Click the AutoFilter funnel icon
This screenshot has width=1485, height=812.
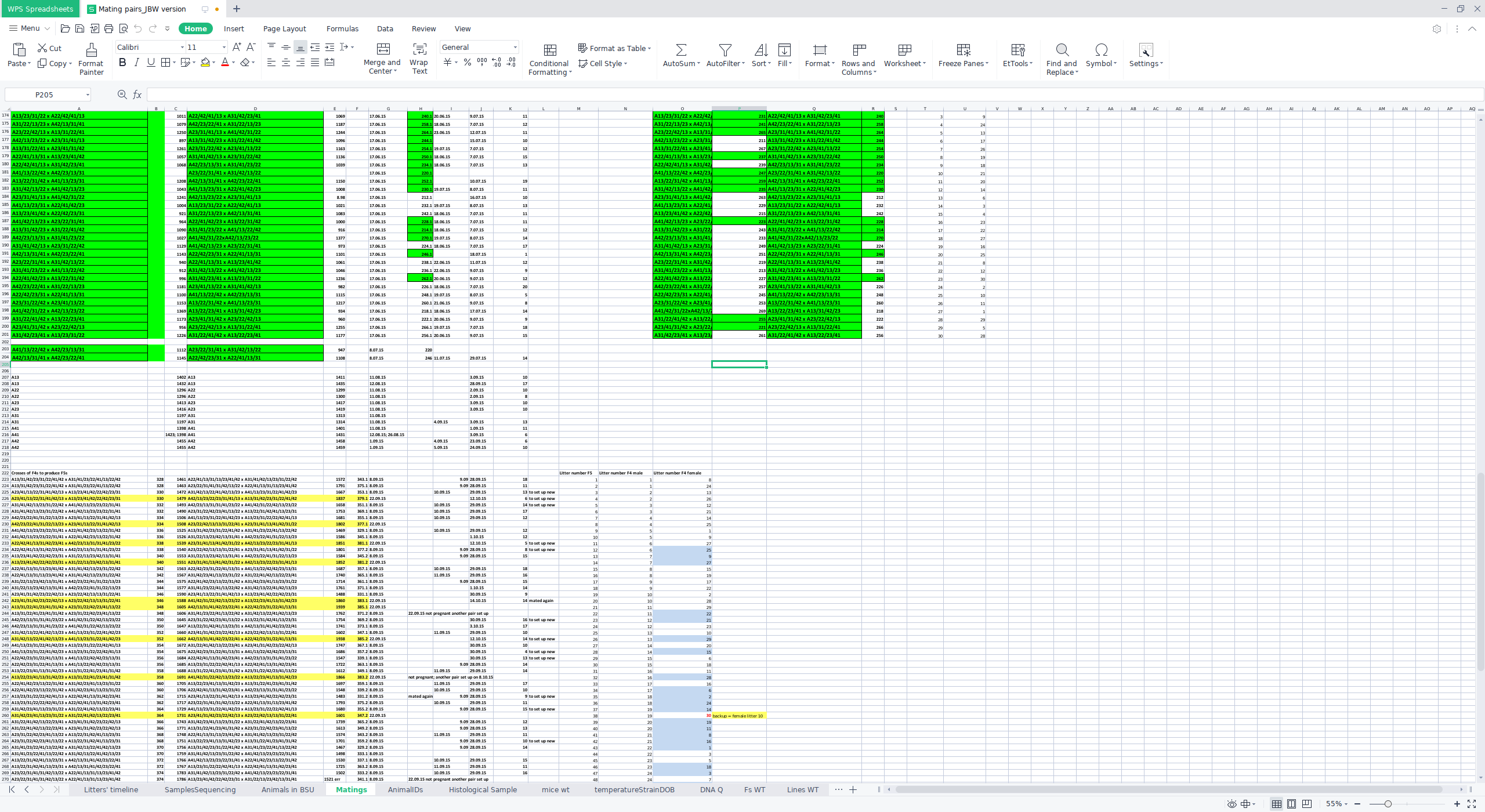(725, 50)
